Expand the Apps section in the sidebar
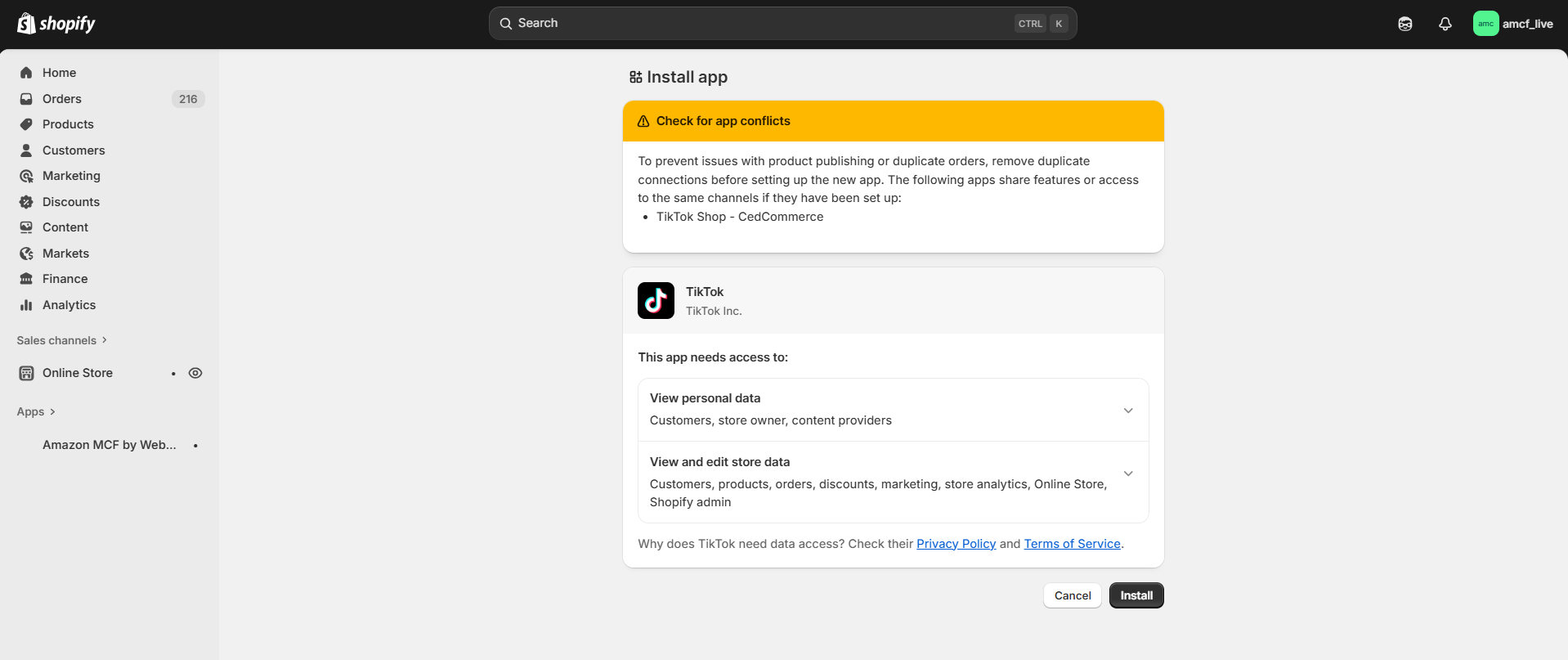This screenshot has width=1568, height=660. [x=36, y=411]
